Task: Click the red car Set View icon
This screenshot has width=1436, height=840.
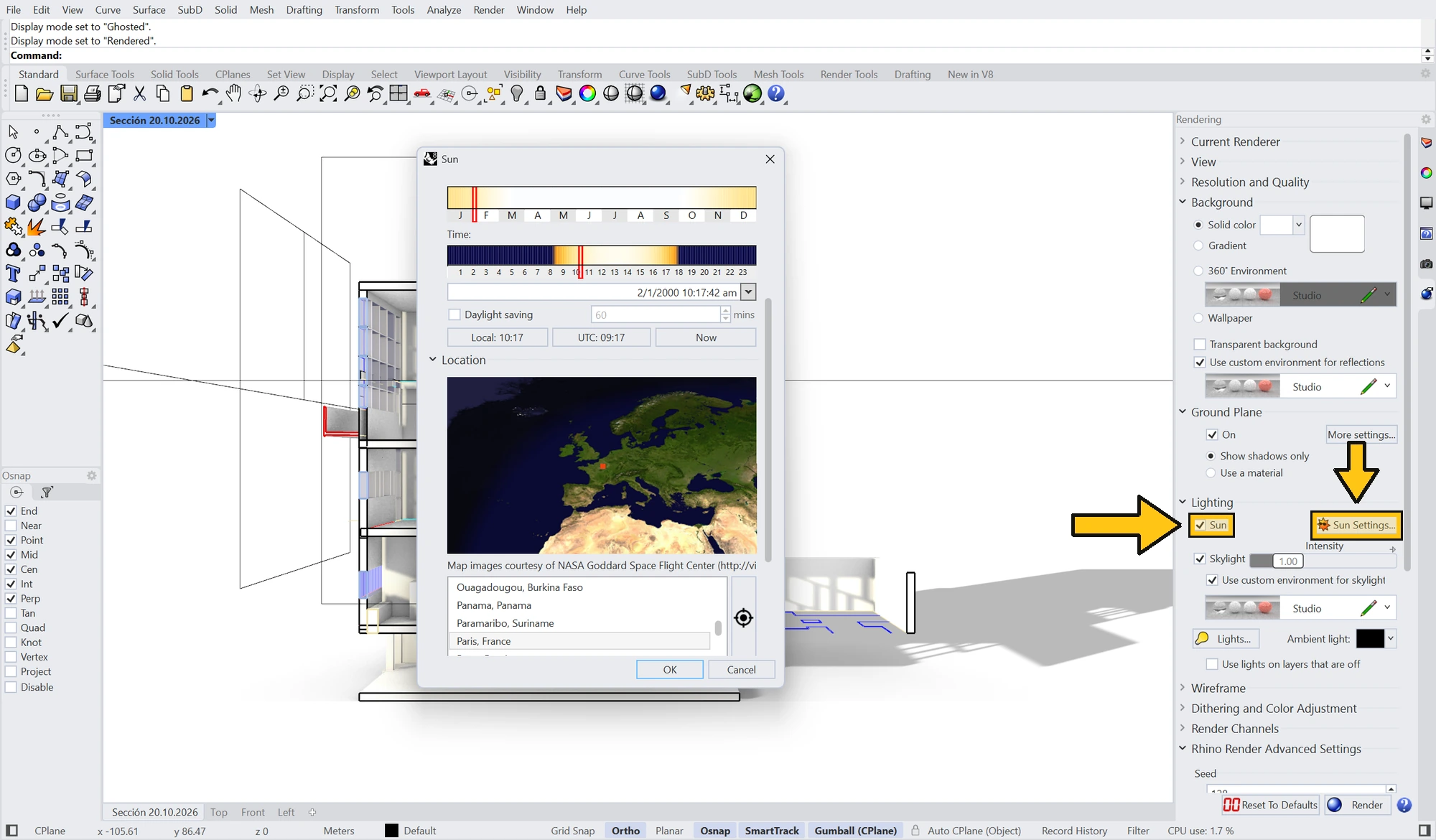Action: 422,94
